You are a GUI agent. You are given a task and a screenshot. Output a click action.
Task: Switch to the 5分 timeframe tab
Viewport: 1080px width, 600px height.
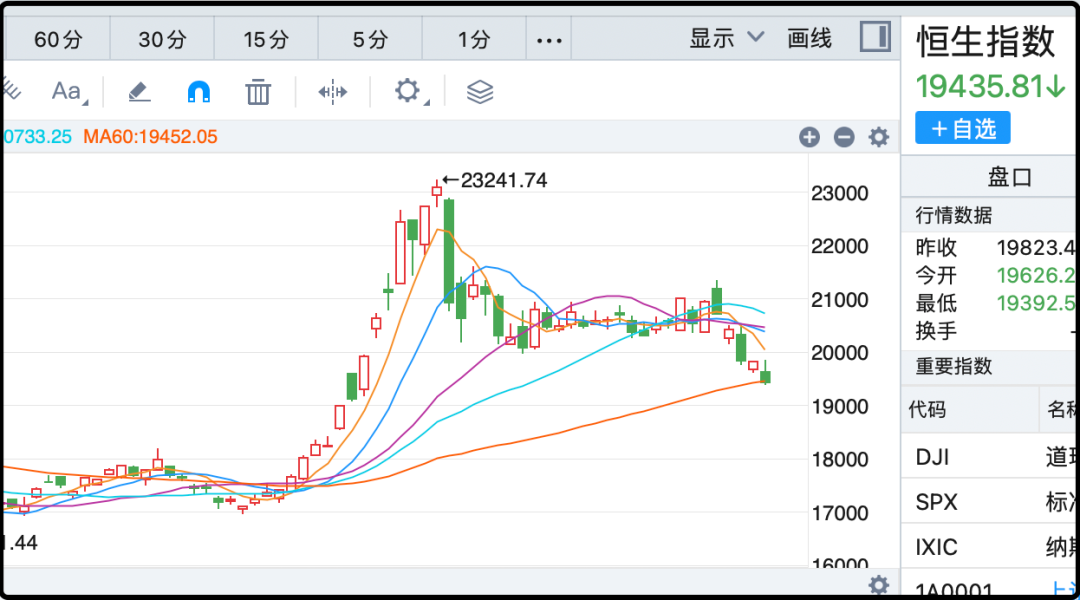tap(370, 40)
